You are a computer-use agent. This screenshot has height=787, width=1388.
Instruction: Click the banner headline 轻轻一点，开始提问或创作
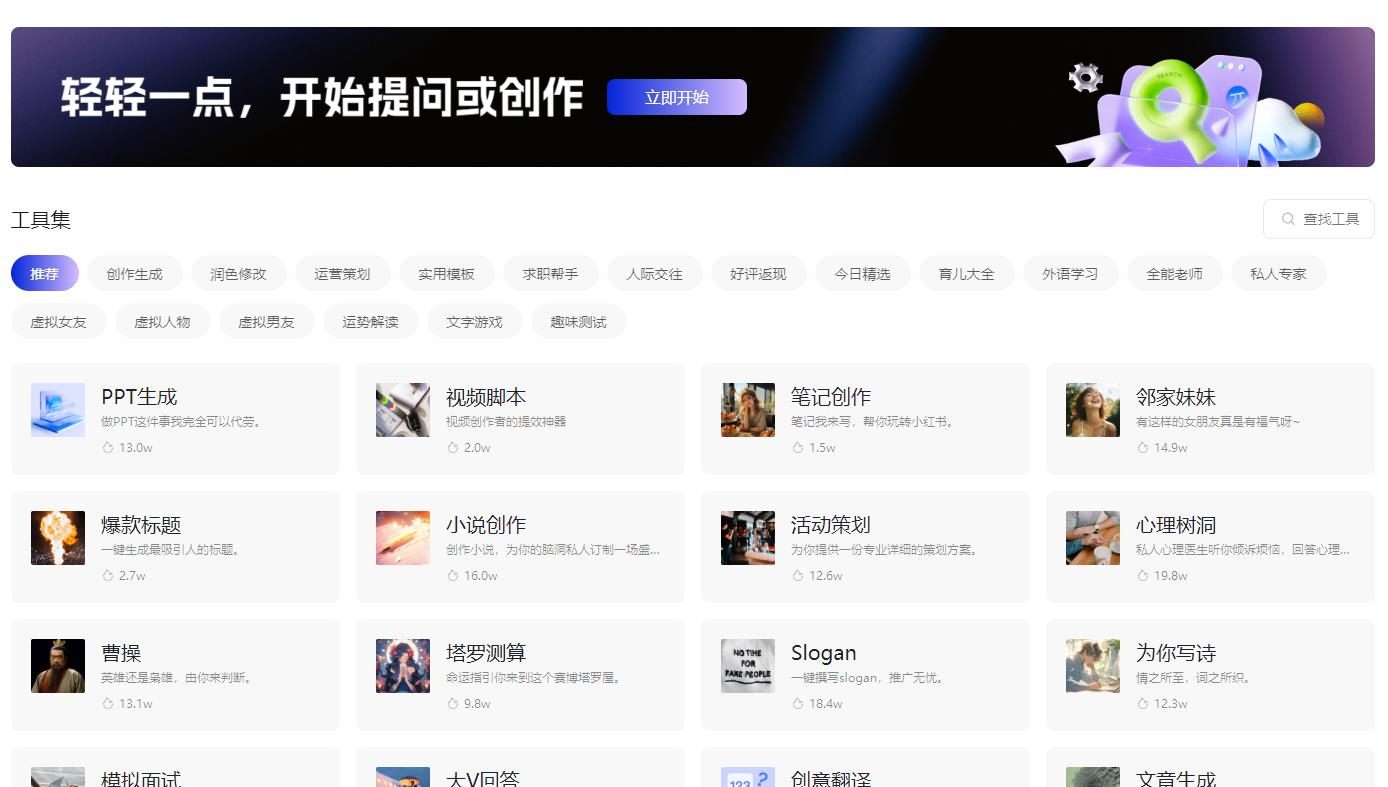pos(322,97)
